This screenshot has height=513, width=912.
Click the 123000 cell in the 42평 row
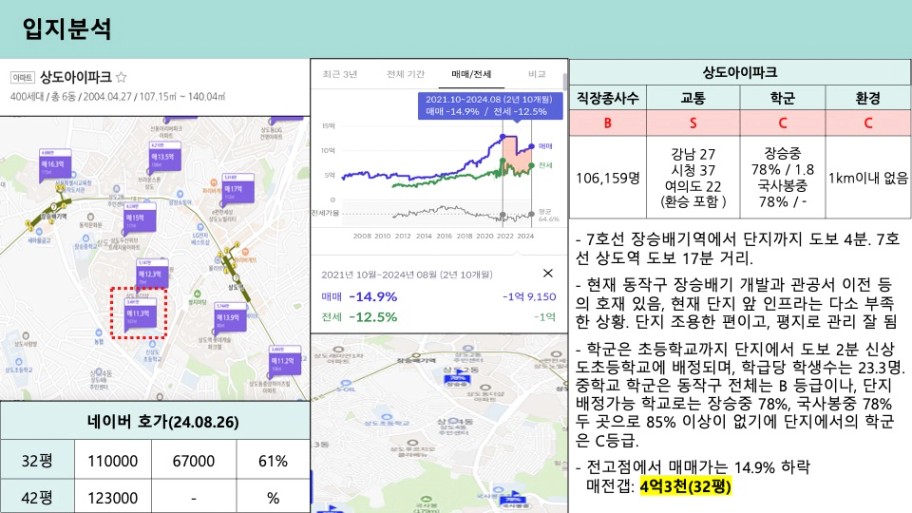pyautogui.click(x=113, y=497)
